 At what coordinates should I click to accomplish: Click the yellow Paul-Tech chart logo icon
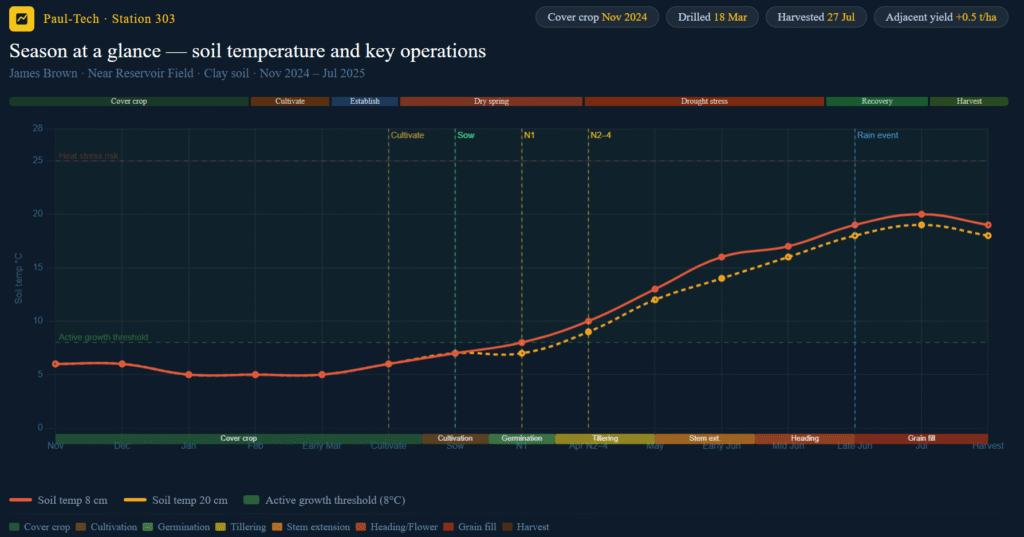point(22,18)
